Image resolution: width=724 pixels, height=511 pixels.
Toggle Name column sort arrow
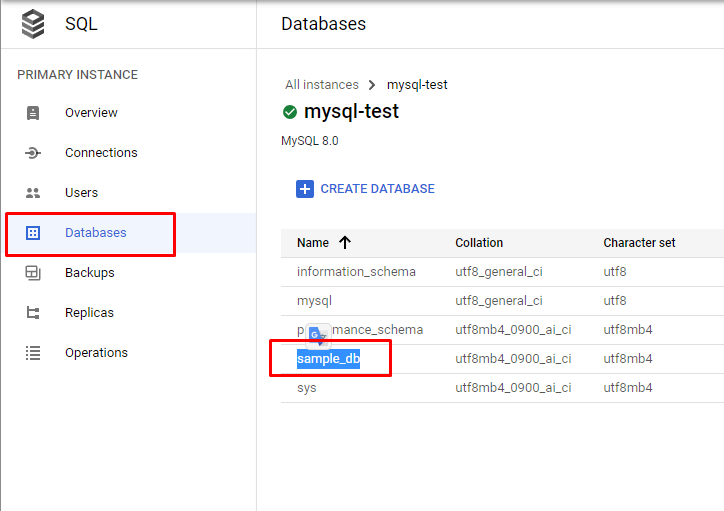[x=345, y=243]
